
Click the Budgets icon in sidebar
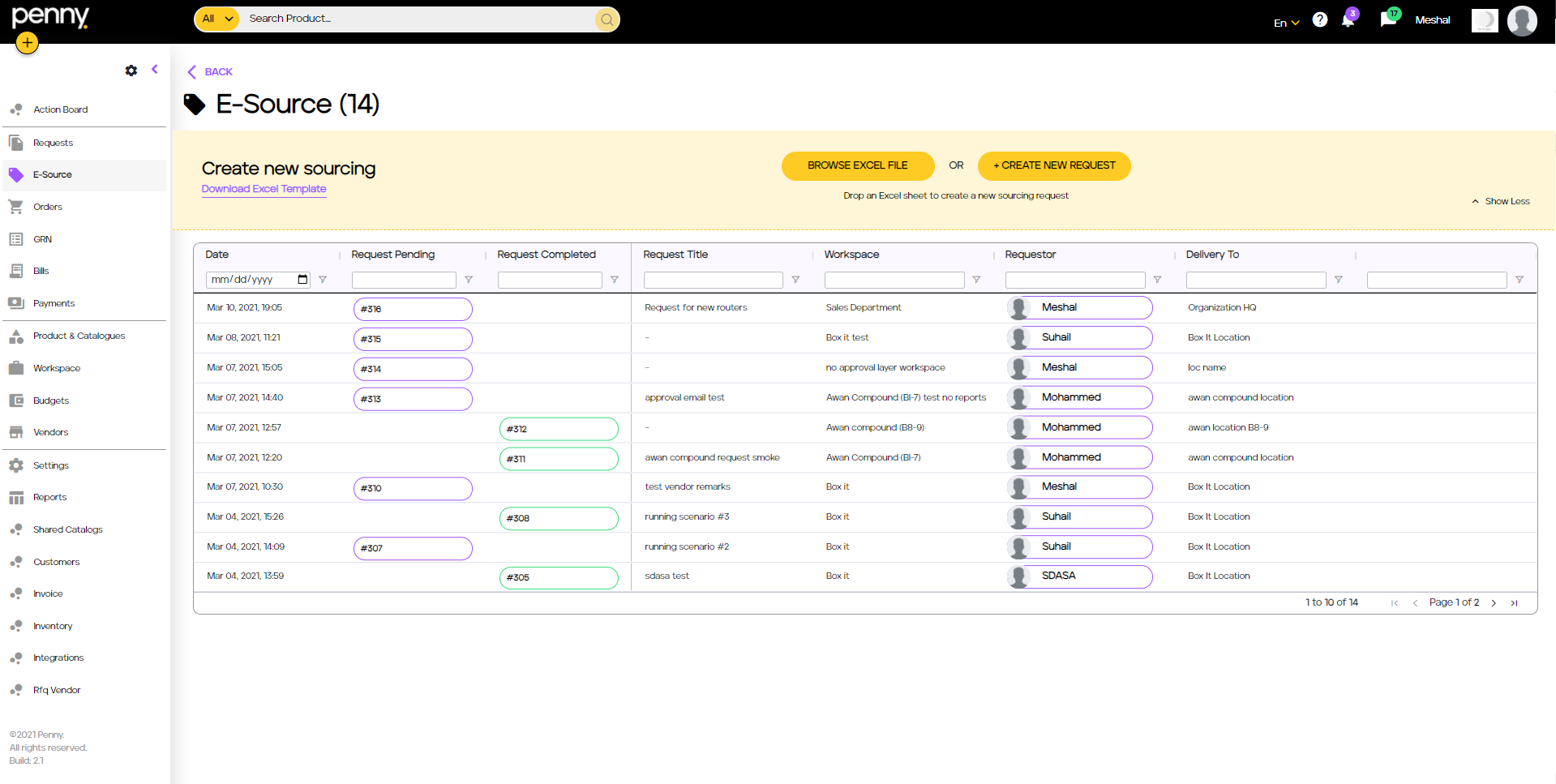[16, 401]
